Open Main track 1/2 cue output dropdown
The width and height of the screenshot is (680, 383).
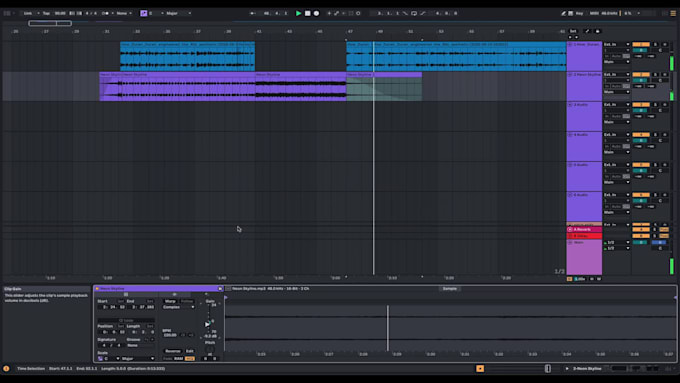pos(617,242)
